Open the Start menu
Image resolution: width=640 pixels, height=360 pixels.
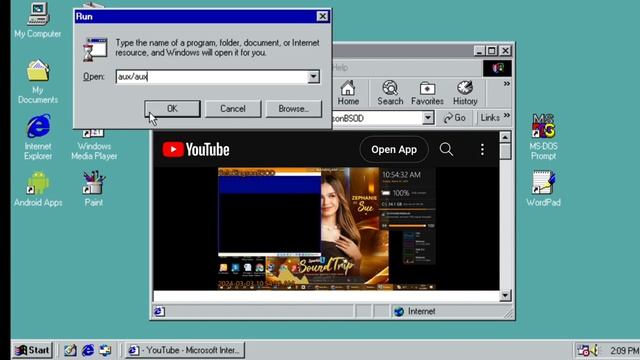coord(32,350)
